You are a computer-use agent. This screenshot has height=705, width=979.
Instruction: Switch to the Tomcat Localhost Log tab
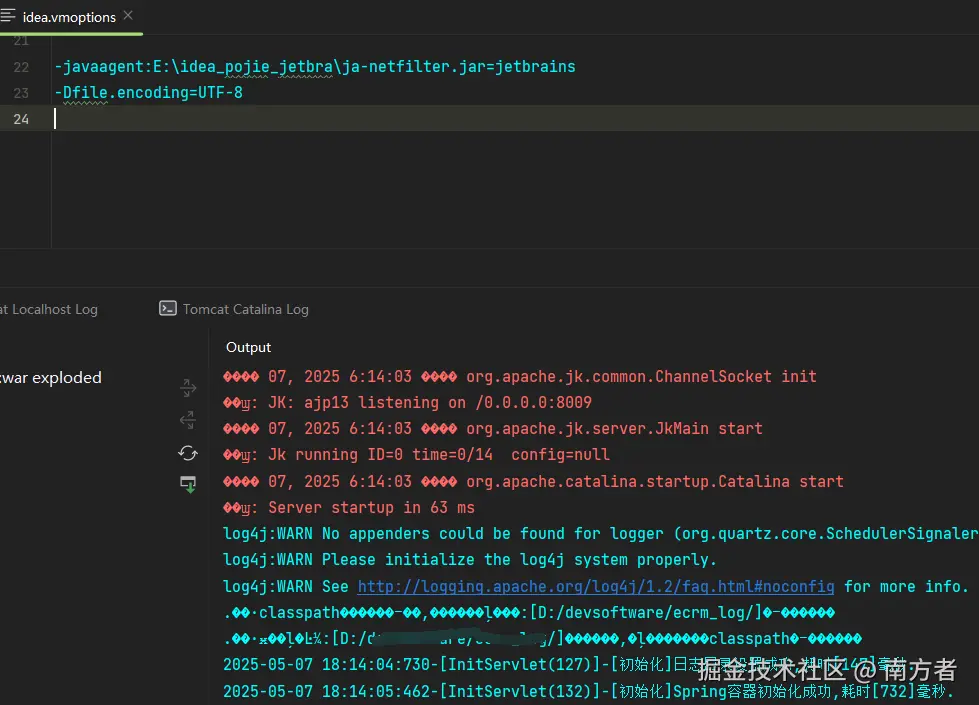tap(49, 309)
